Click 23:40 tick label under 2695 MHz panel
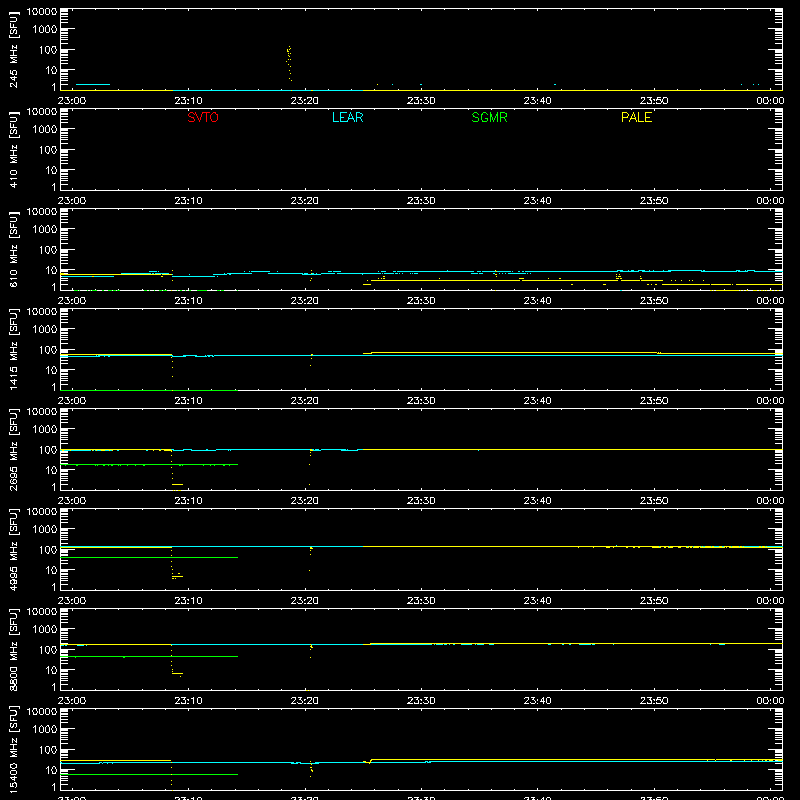The image size is (800, 800). pyautogui.click(x=537, y=501)
